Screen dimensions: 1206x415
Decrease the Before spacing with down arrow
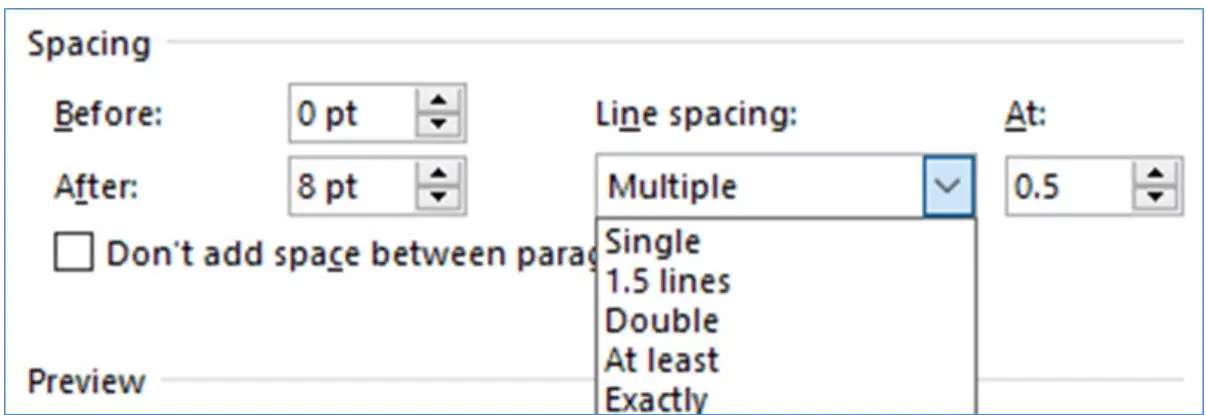437,126
